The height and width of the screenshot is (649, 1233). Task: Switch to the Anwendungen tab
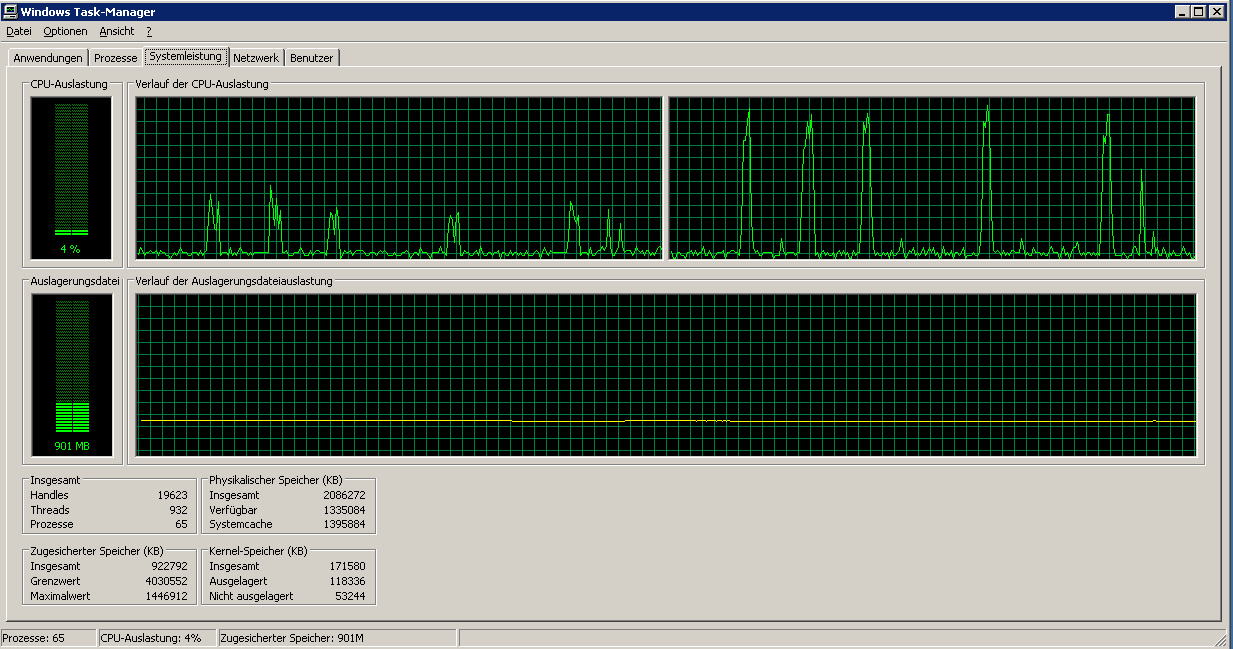tap(48, 58)
